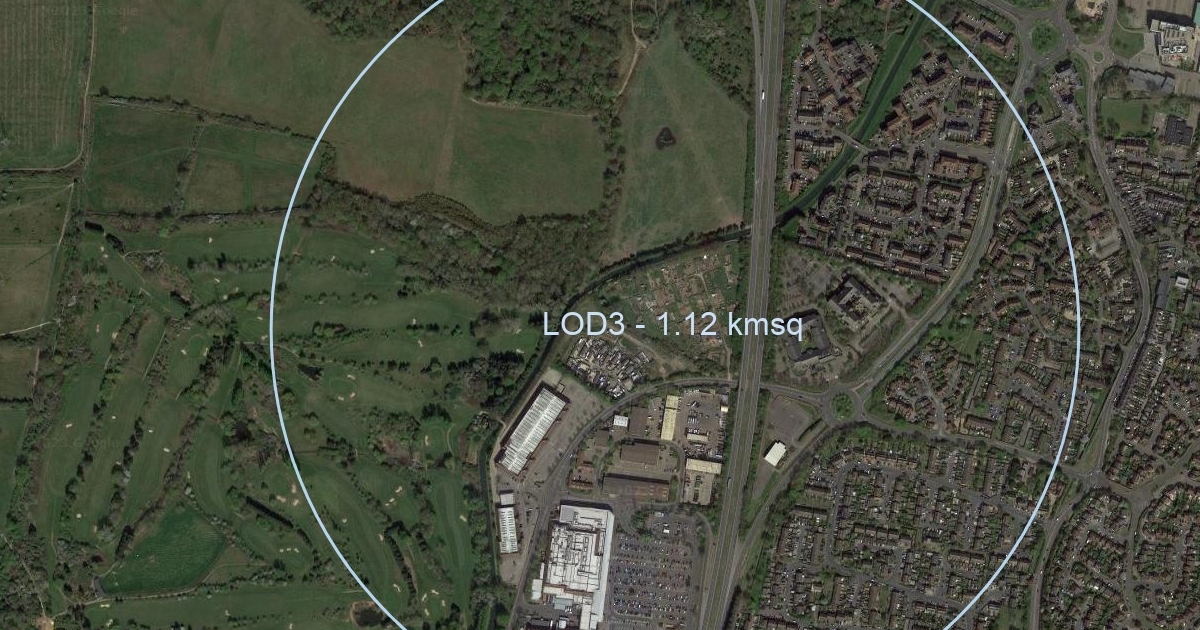Screen dimensions: 1200x630
Task: Select the superstore car park
Action: [652, 572]
